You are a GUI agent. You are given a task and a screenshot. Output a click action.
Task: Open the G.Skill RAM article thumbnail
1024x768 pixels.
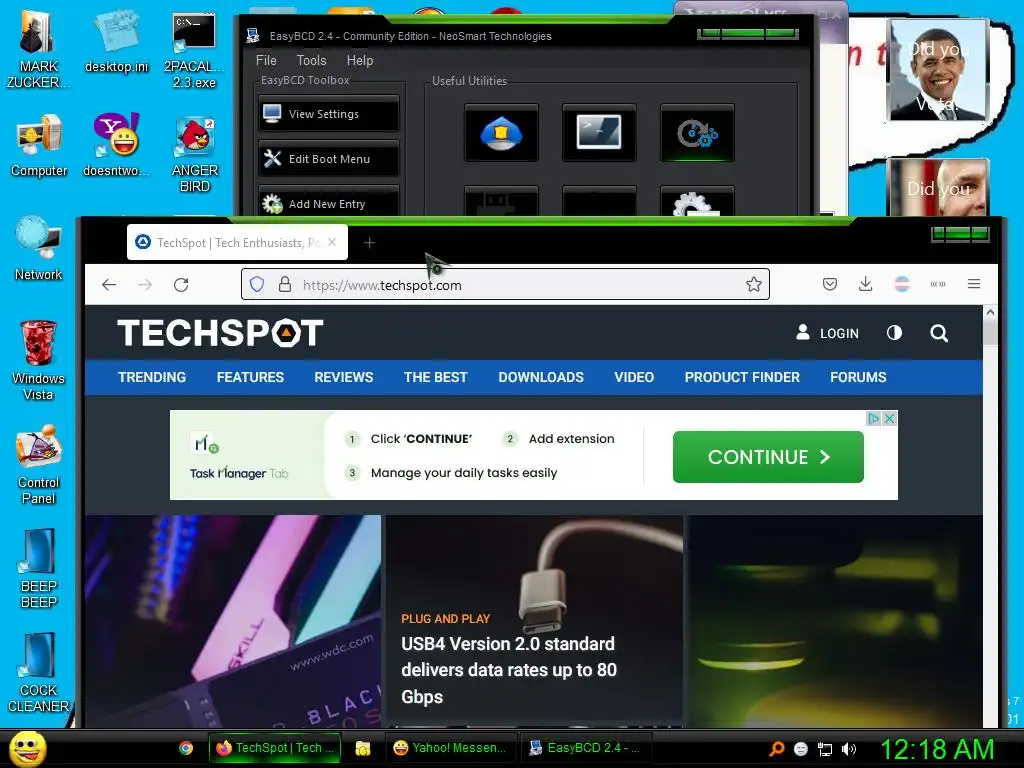click(x=232, y=620)
